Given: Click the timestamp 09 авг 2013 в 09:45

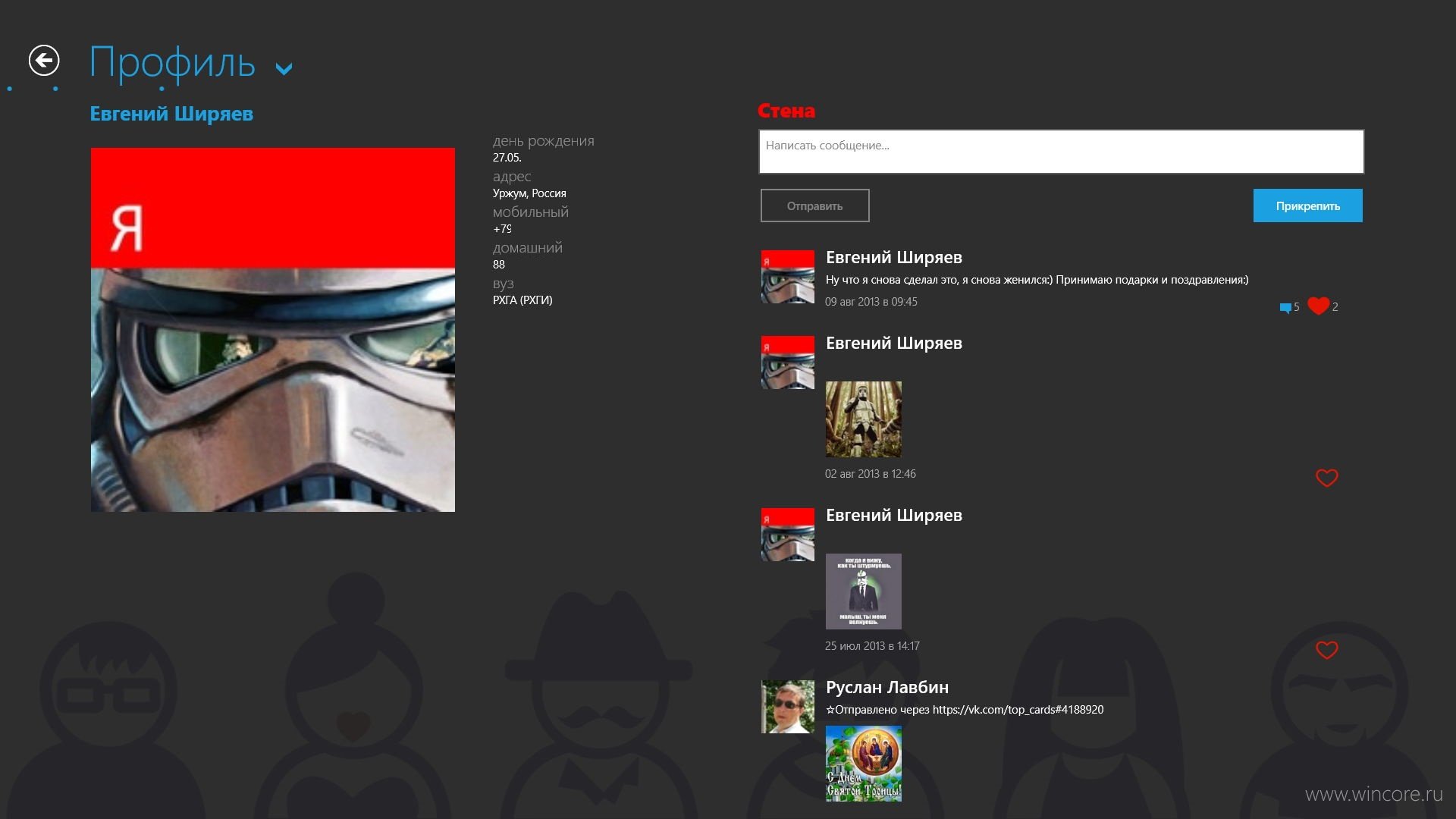Looking at the screenshot, I should (871, 302).
